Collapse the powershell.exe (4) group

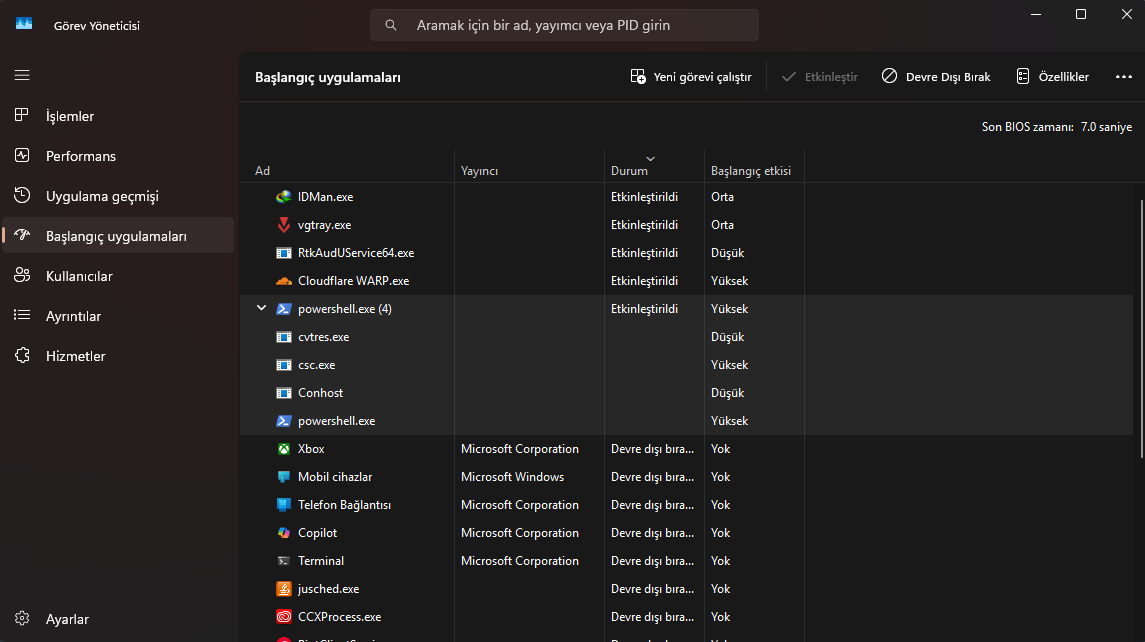point(261,308)
